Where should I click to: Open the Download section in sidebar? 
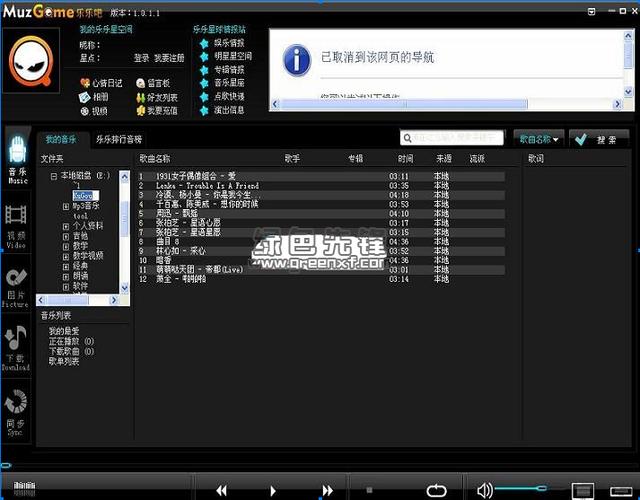(x=16, y=347)
